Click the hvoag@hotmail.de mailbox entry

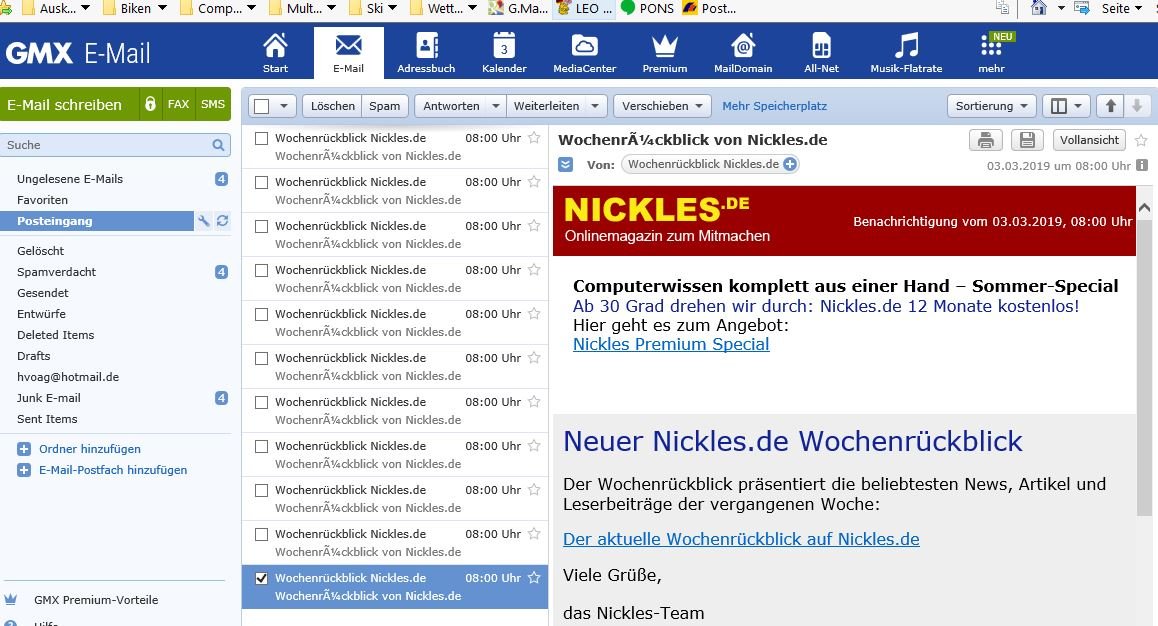[68, 376]
